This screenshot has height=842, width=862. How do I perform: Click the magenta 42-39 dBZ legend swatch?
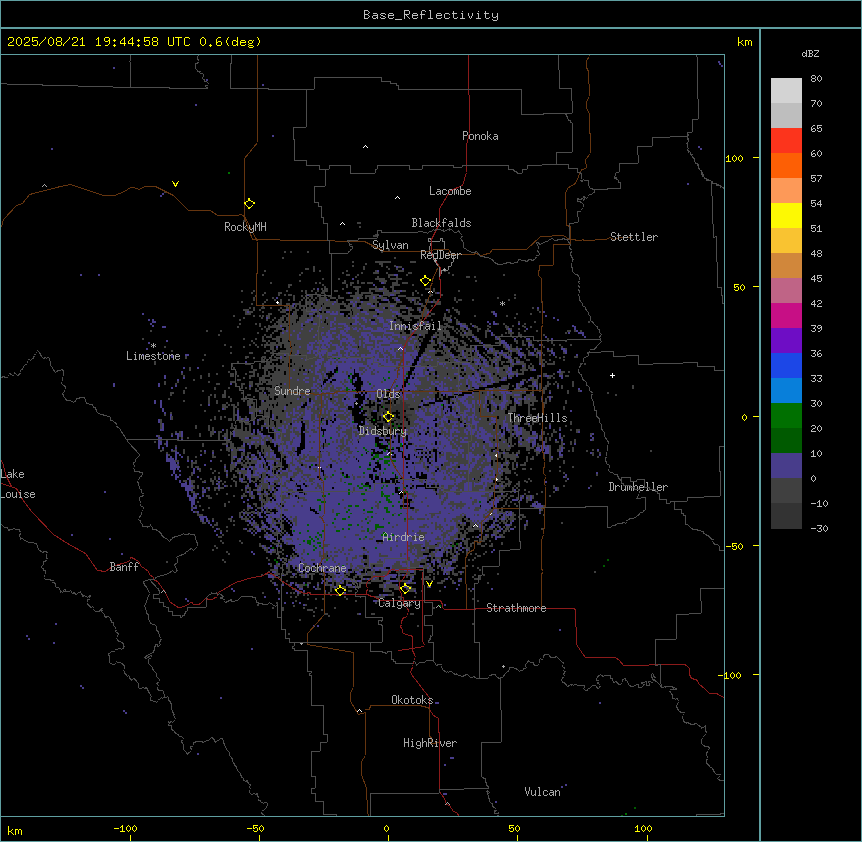pyautogui.click(x=786, y=315)
